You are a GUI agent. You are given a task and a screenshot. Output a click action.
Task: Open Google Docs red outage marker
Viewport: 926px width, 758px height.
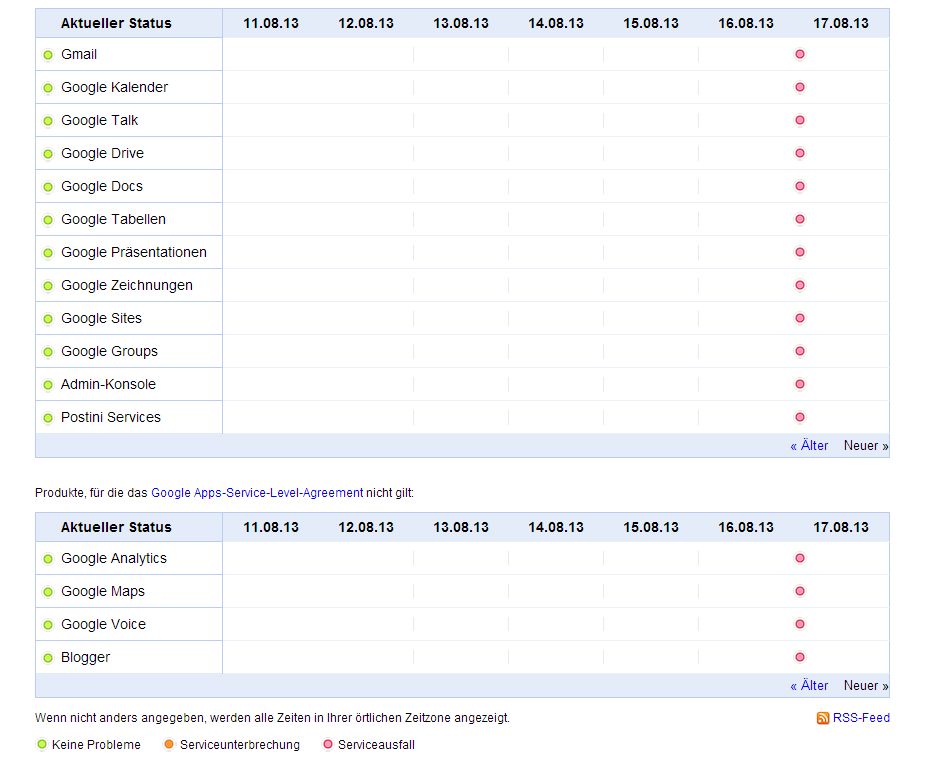800,187
